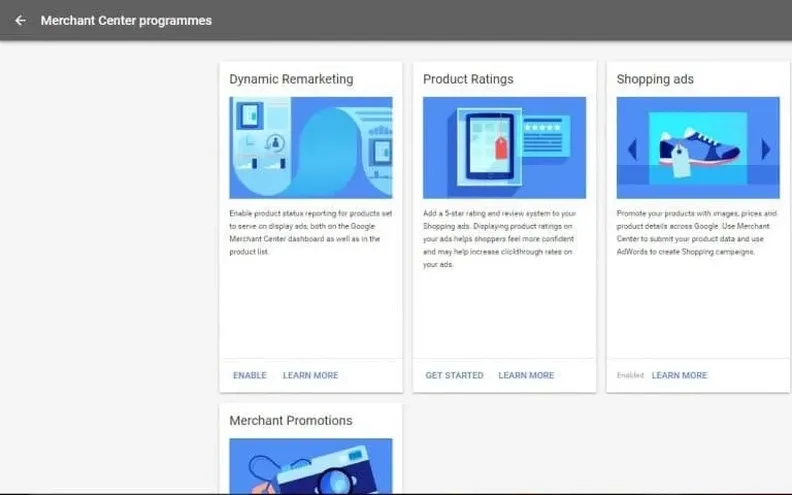Click the Shopping ads card title
The height and width of the screenshot is (495, 792).
pos(655,79)
